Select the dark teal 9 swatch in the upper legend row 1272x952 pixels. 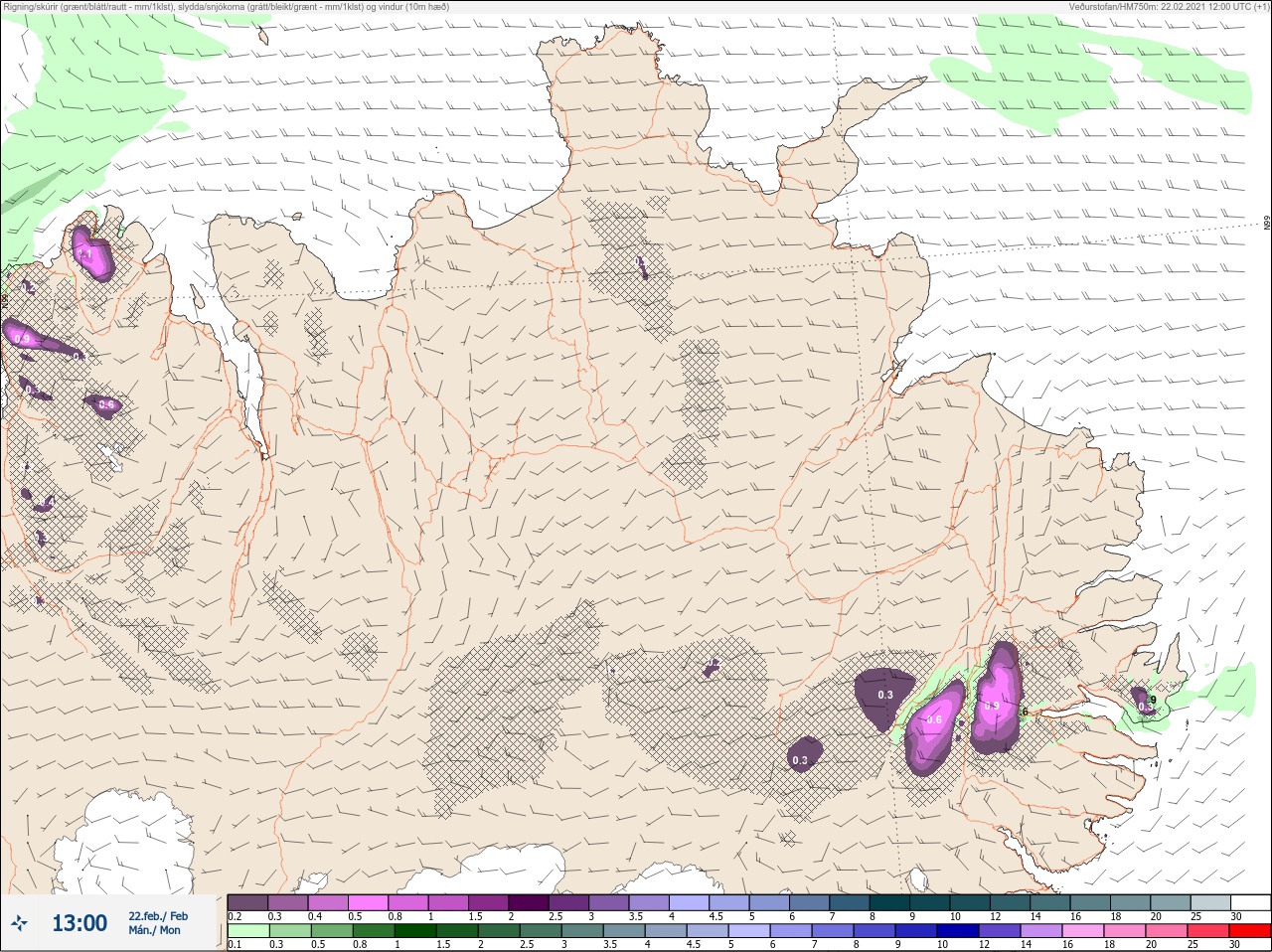pyautogui.click(x=930, y=902)
